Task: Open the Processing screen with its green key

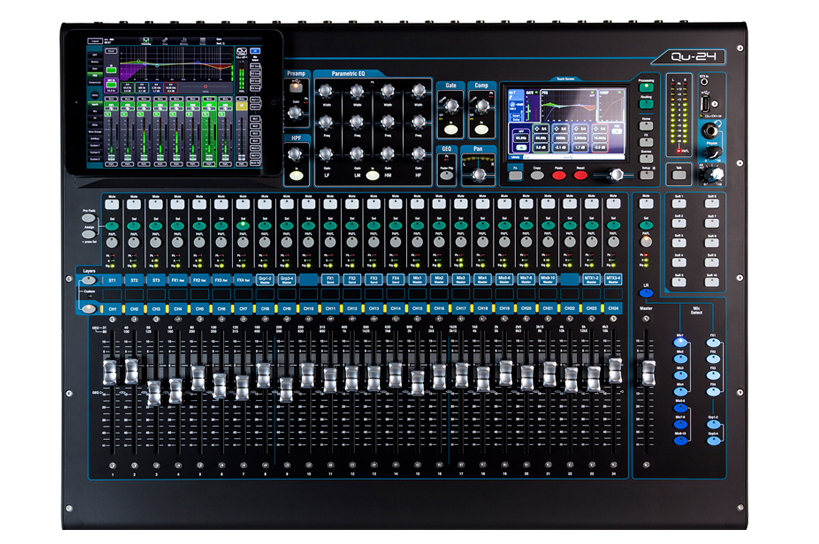Action: tap(646, 88)
